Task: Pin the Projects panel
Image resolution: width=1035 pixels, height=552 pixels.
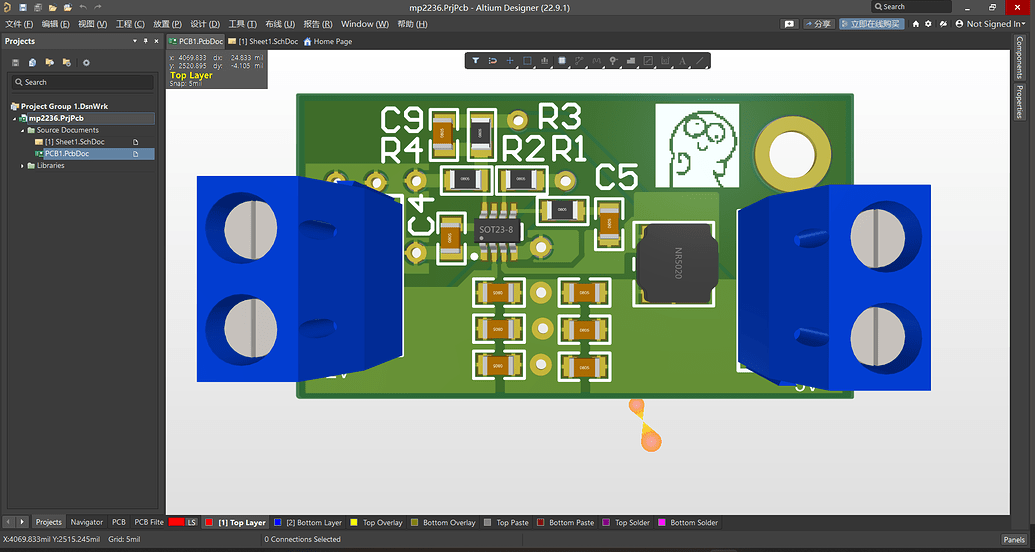Action: [145, 41]
